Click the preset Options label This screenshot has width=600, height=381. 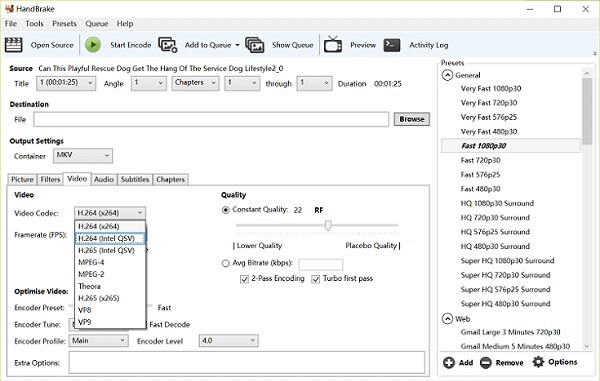tap(562, 362)
